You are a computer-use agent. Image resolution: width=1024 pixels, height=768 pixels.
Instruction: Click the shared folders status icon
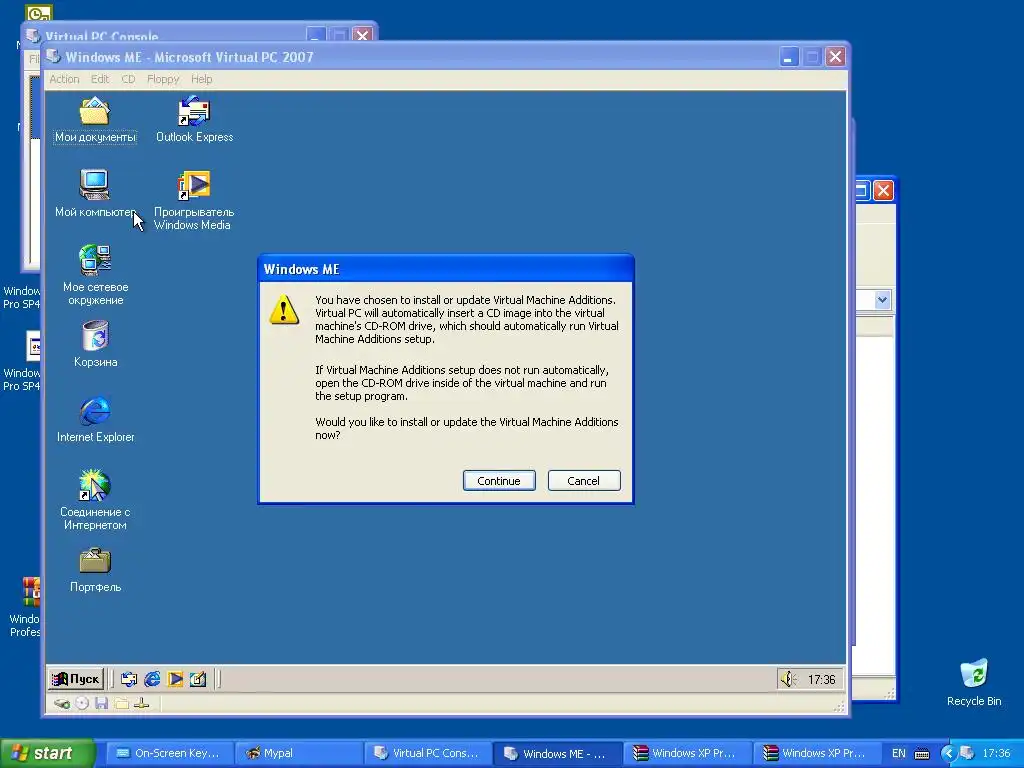(x=121, y=703)
